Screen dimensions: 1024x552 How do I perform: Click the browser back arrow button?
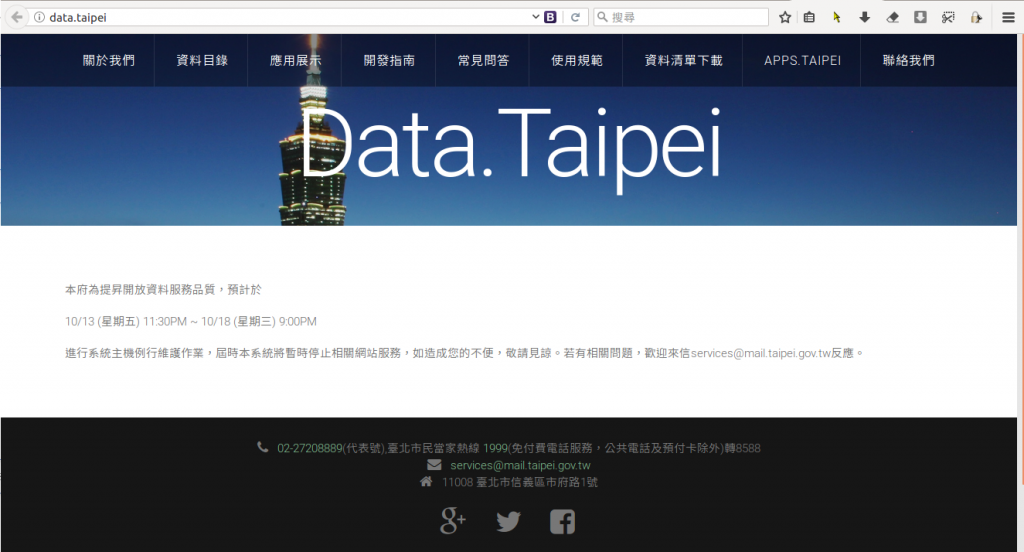point(17,17)
